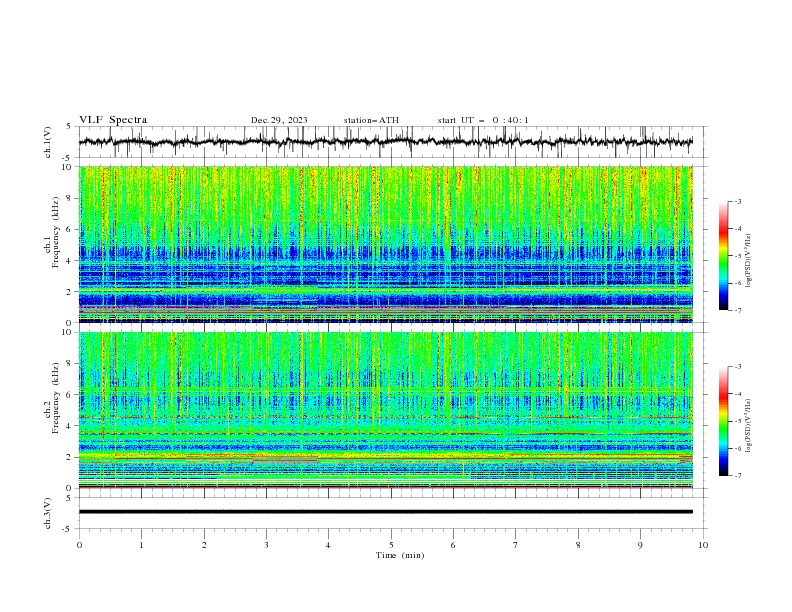The width and height of the screenshot is (792, 612).
Task: Click the "5" volt tick of ch.3 plot
Action: pos(71,498)
